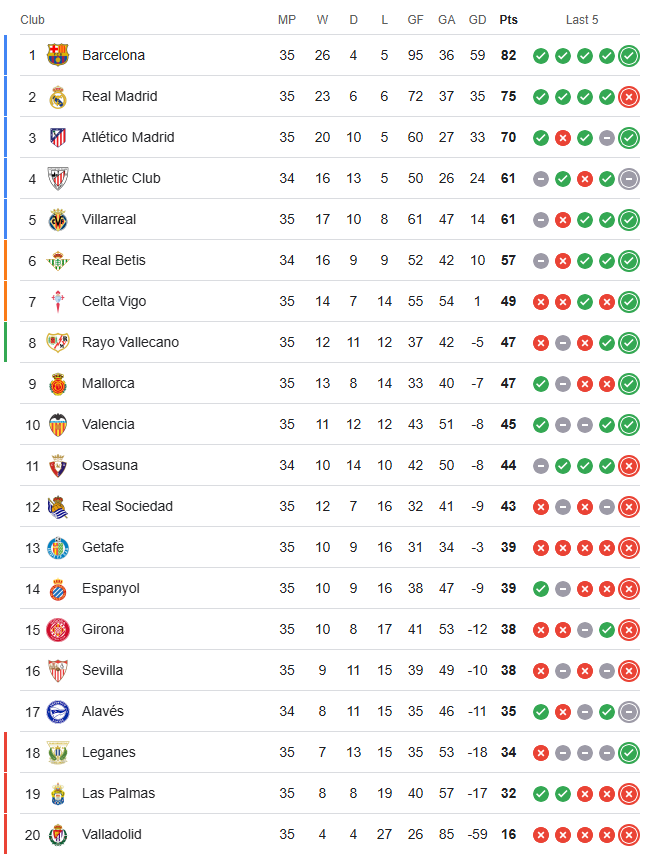Open the Real Betis team link

pos(113,260)
